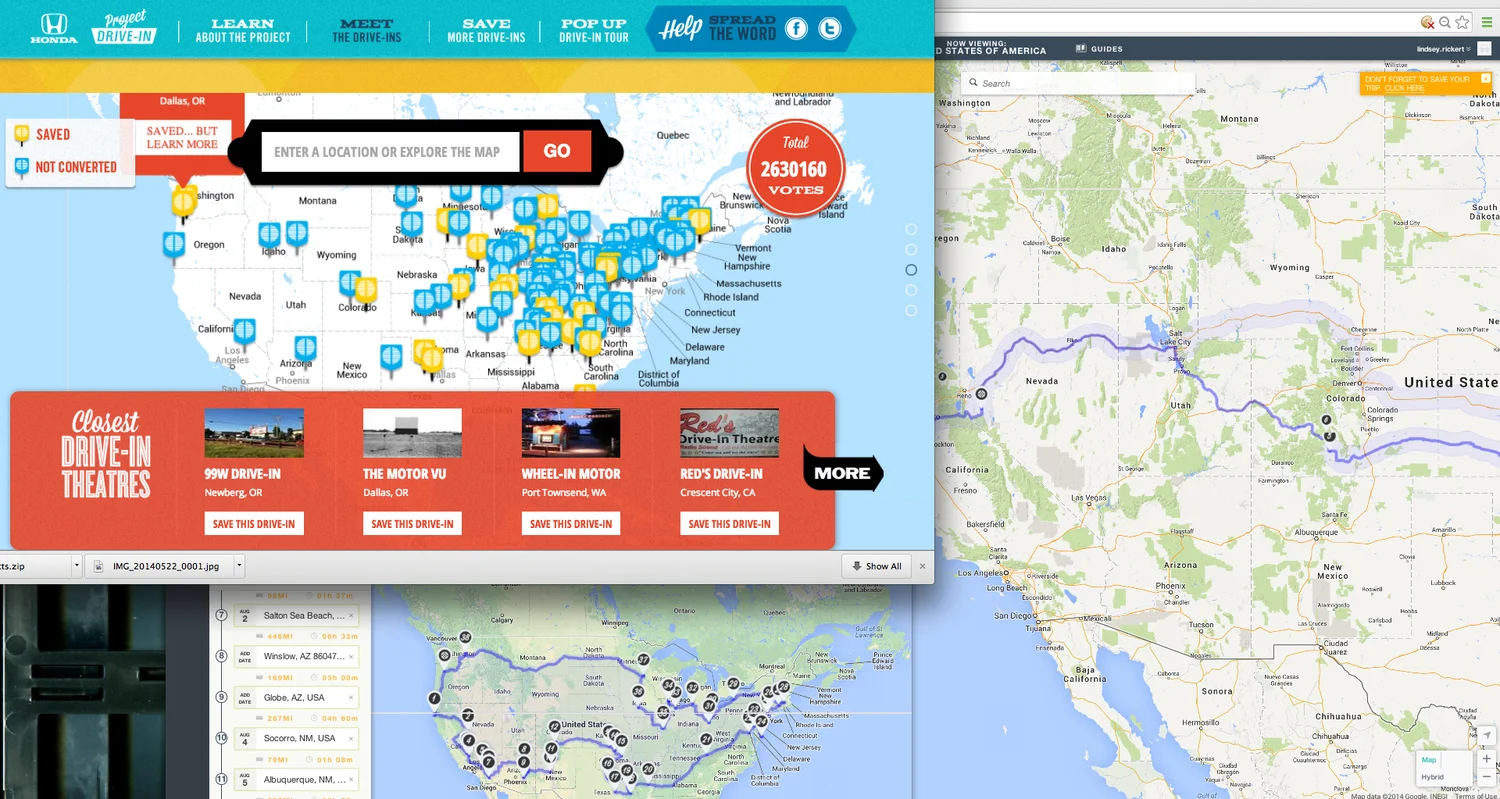Click the CLICK HERE save trip link

tap(1404, 88)
